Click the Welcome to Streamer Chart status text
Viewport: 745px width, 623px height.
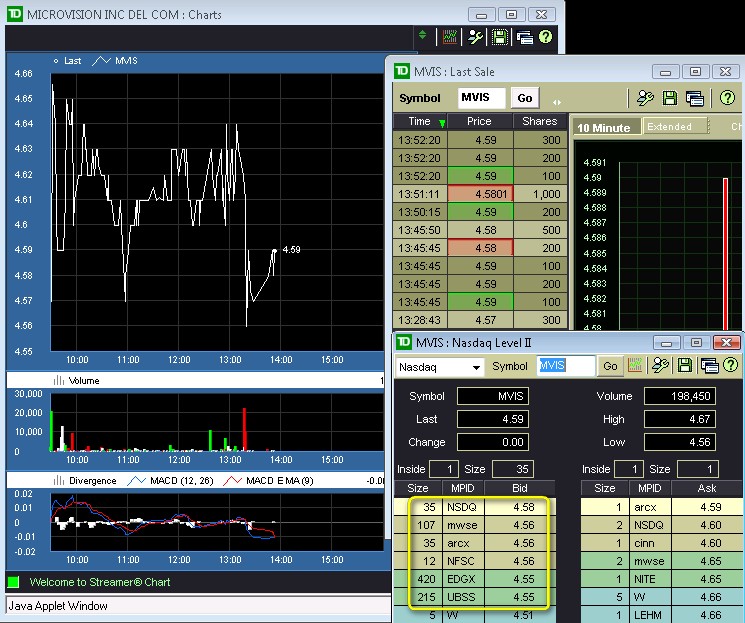point(100,582)
